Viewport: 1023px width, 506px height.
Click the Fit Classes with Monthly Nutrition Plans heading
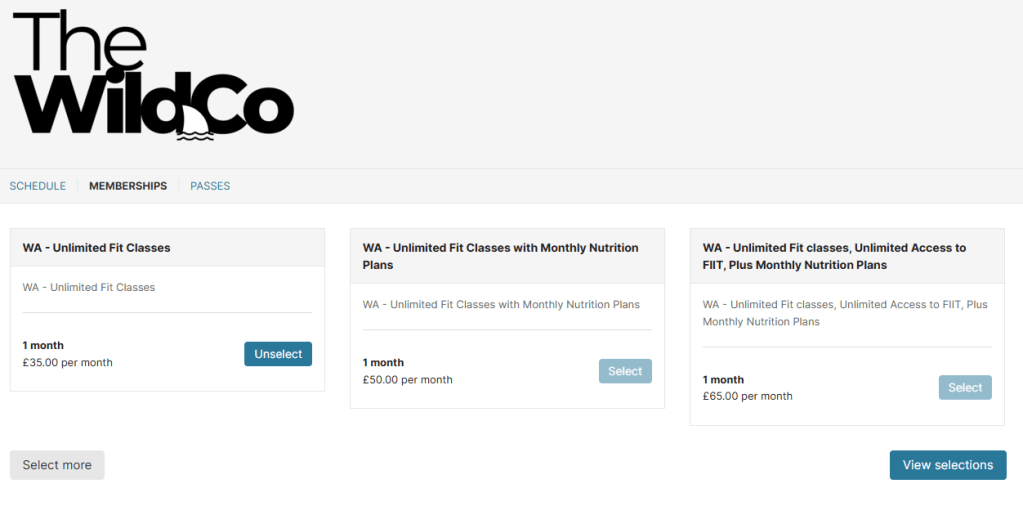[500, 256]
